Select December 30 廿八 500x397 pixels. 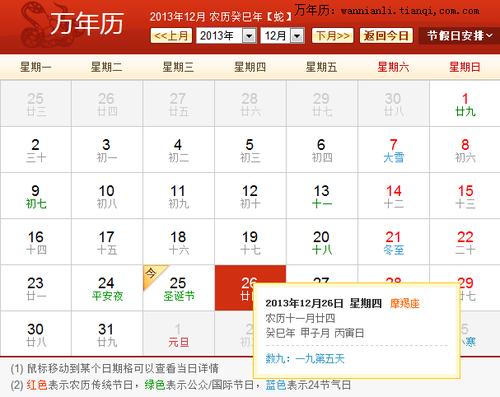pyautogui.click(x=36, y=334)
